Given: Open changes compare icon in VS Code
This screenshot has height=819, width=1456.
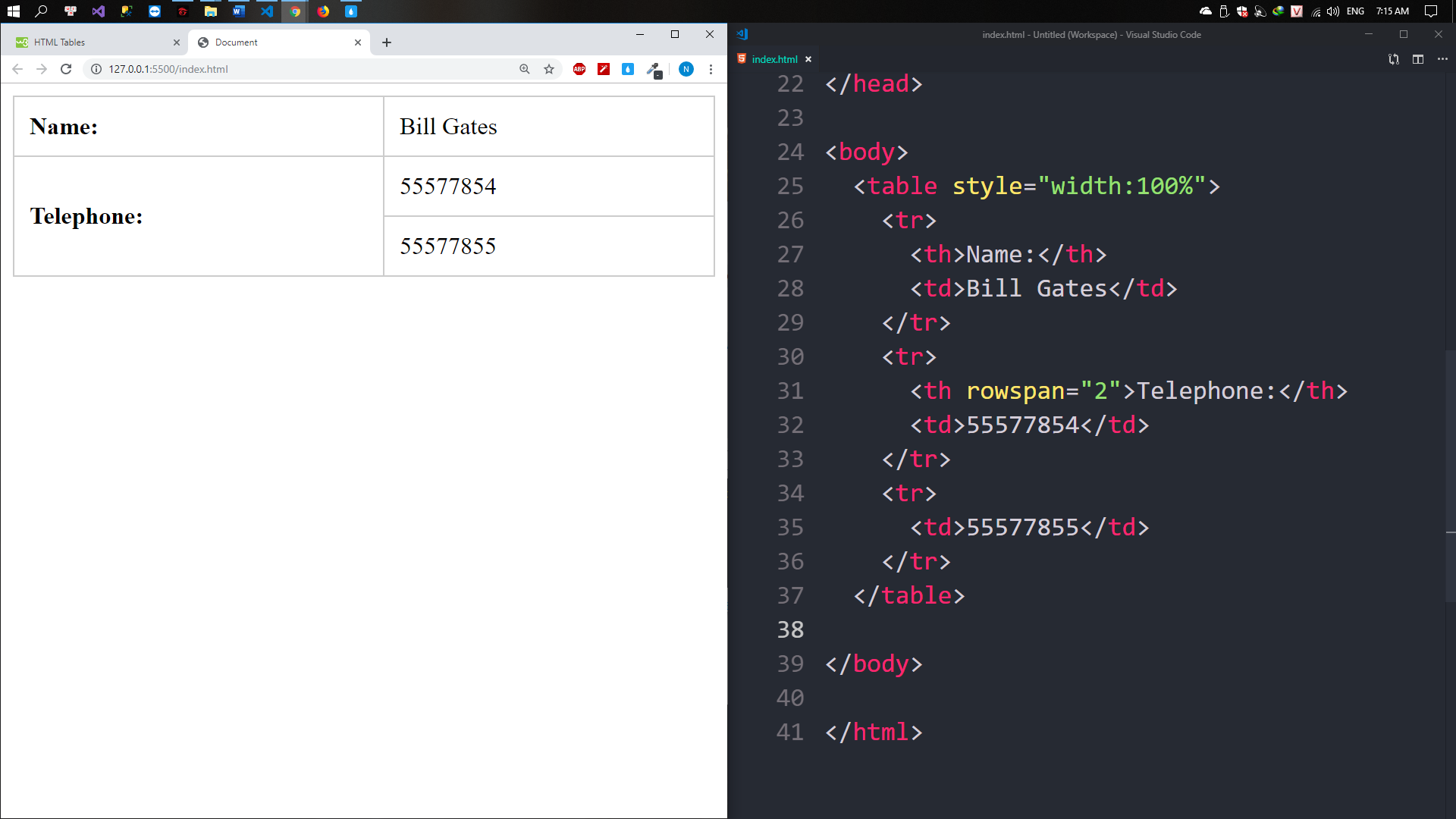Looking at the screenshot, I should 1394,59.
